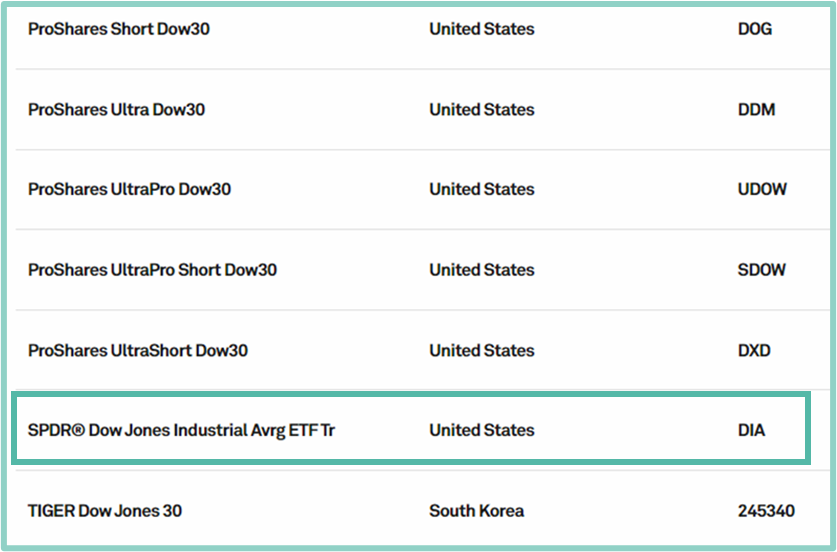Select the DXD ticker symbol

pos(754,350)
